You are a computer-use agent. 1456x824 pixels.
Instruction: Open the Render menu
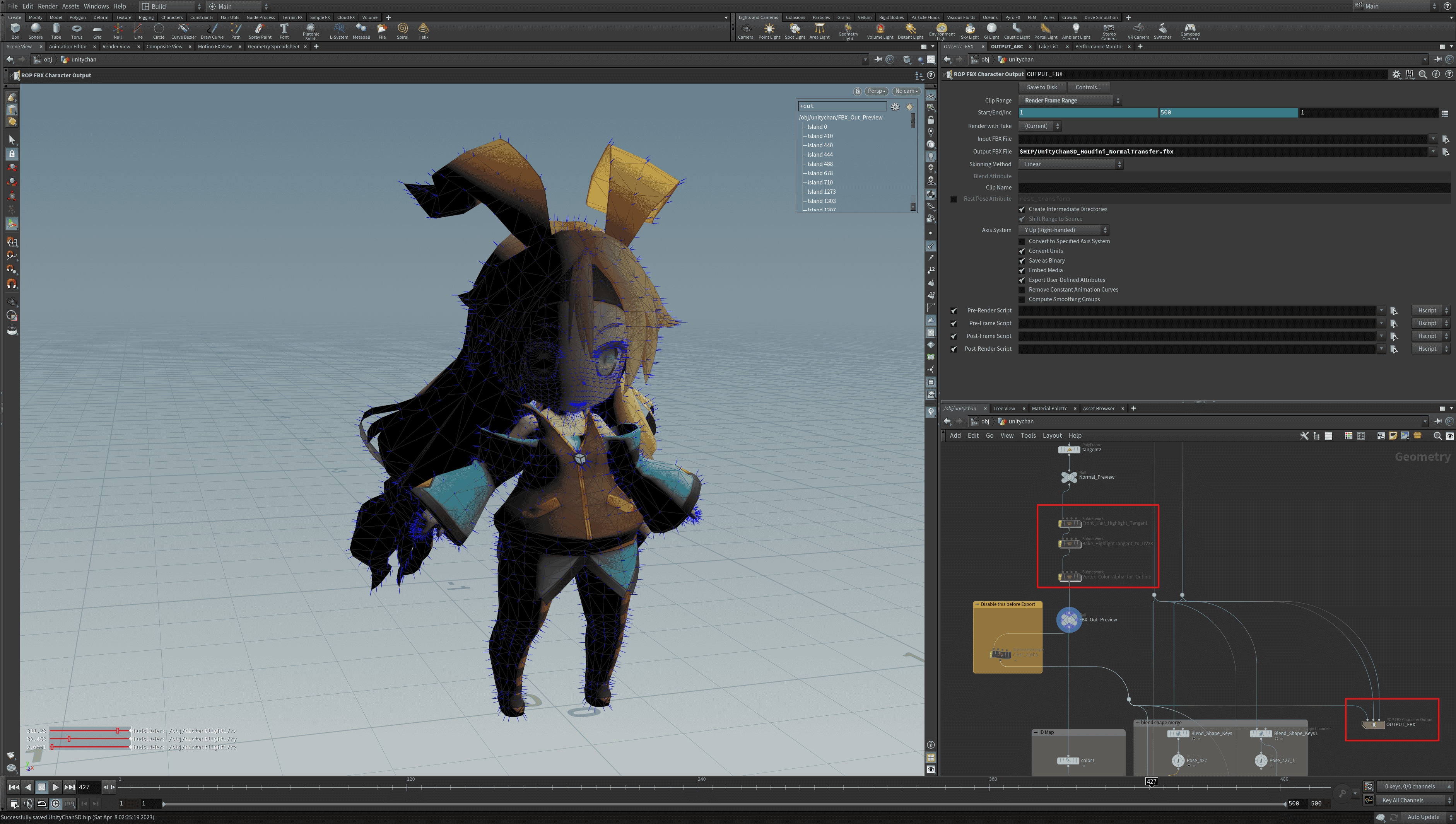pyautogui.click(x=48, y=6)
